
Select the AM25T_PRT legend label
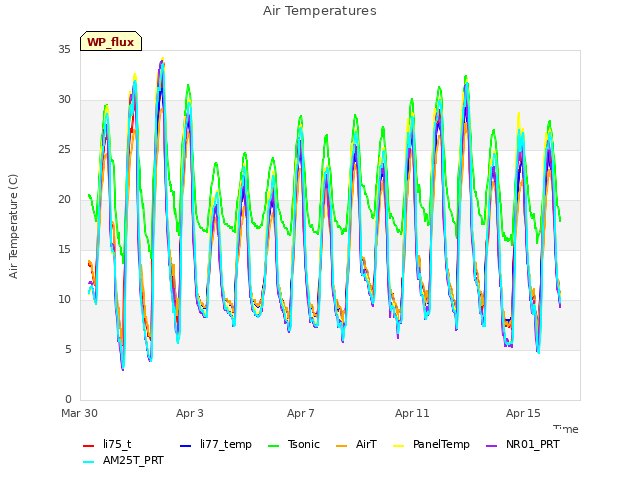click(133, 460)
